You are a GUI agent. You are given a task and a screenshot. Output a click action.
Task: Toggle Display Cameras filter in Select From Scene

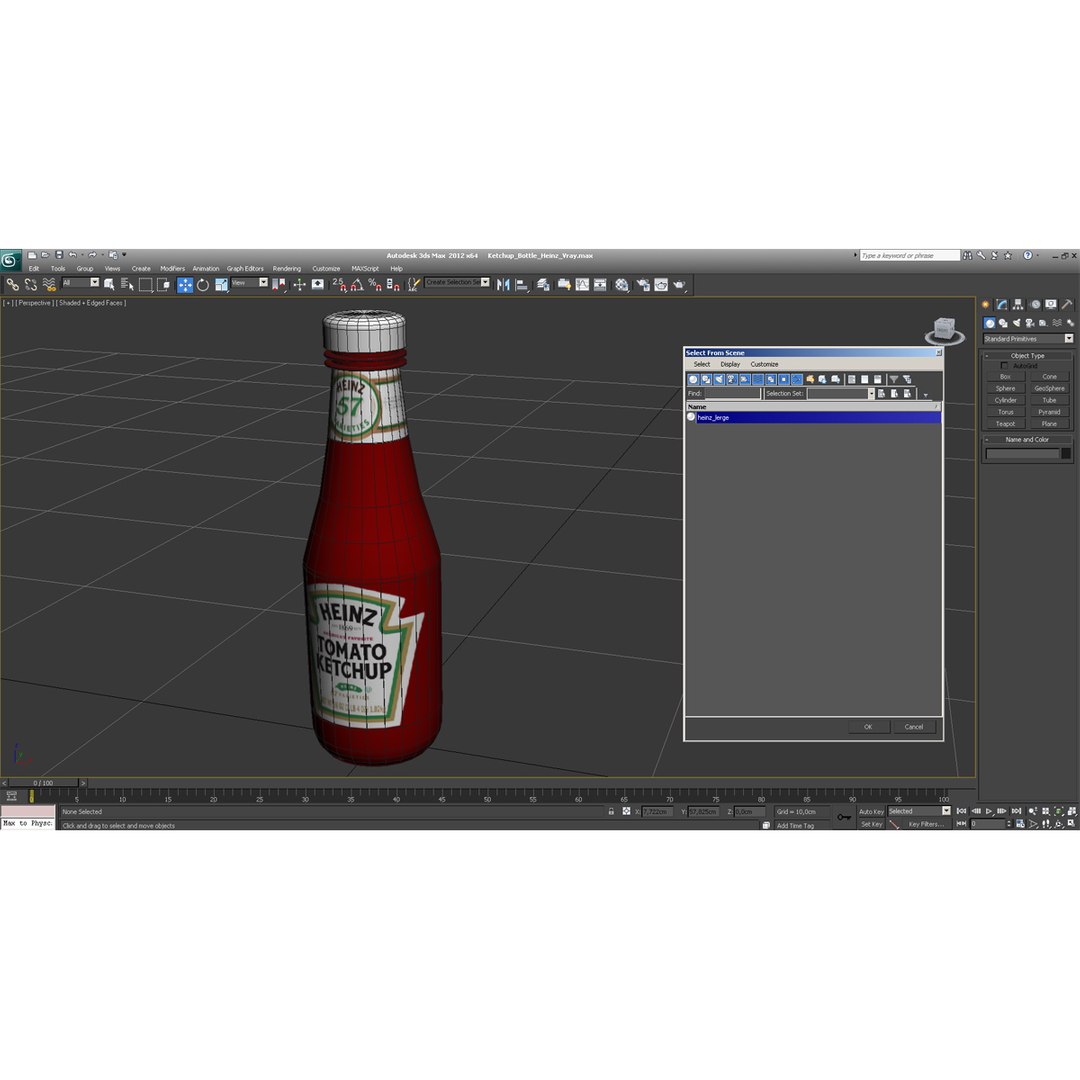pos(732,380)
